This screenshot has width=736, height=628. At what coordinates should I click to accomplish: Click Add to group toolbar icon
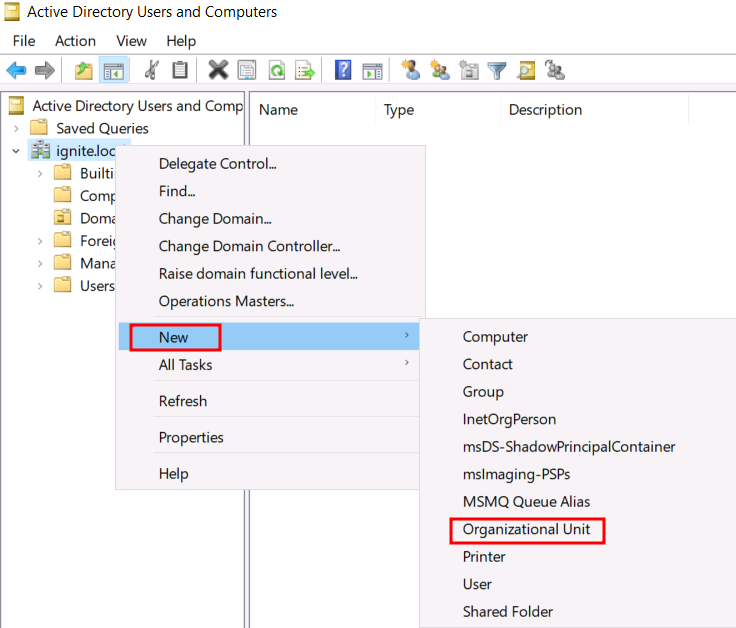pos(554,70)
